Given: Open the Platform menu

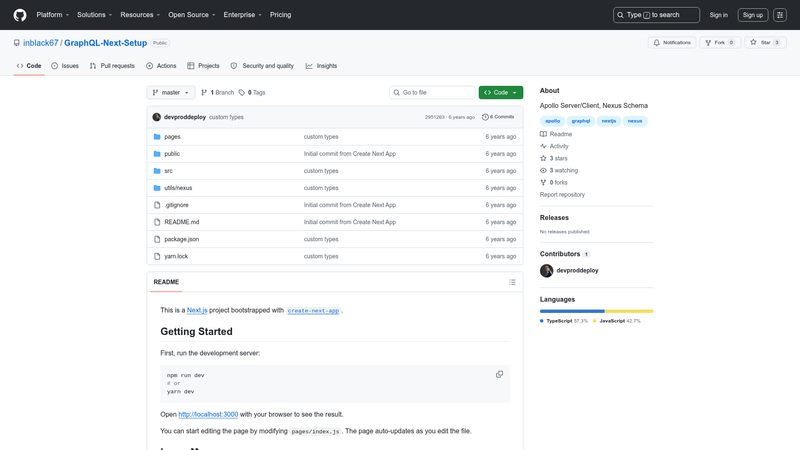Looking at the screenshot, I should point(53,15).
